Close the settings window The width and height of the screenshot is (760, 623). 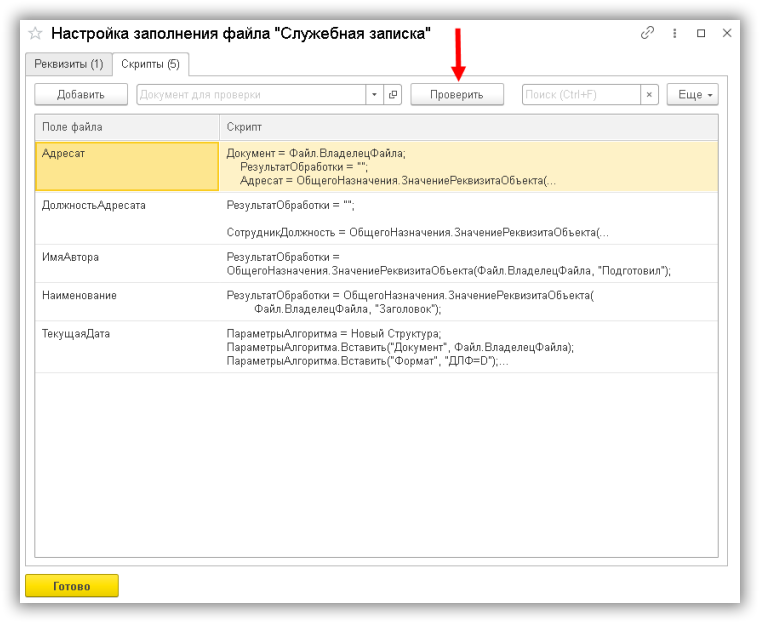click(727, 33)
